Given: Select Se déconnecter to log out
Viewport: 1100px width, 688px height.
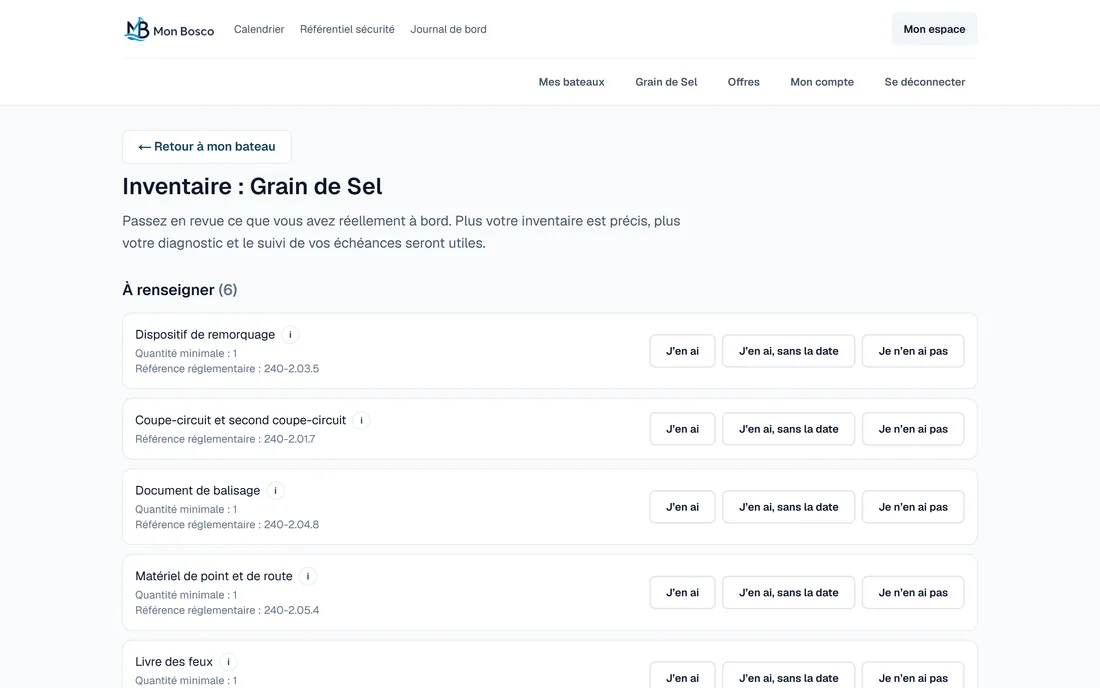Looking at the screenshot, I should point(925,82).
